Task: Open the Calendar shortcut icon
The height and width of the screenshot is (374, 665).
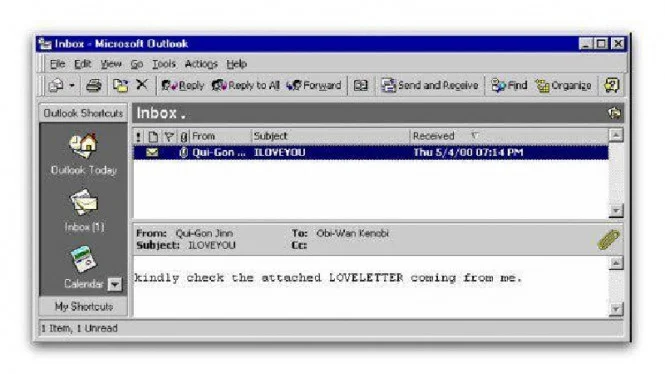Action: pos(84,259)
